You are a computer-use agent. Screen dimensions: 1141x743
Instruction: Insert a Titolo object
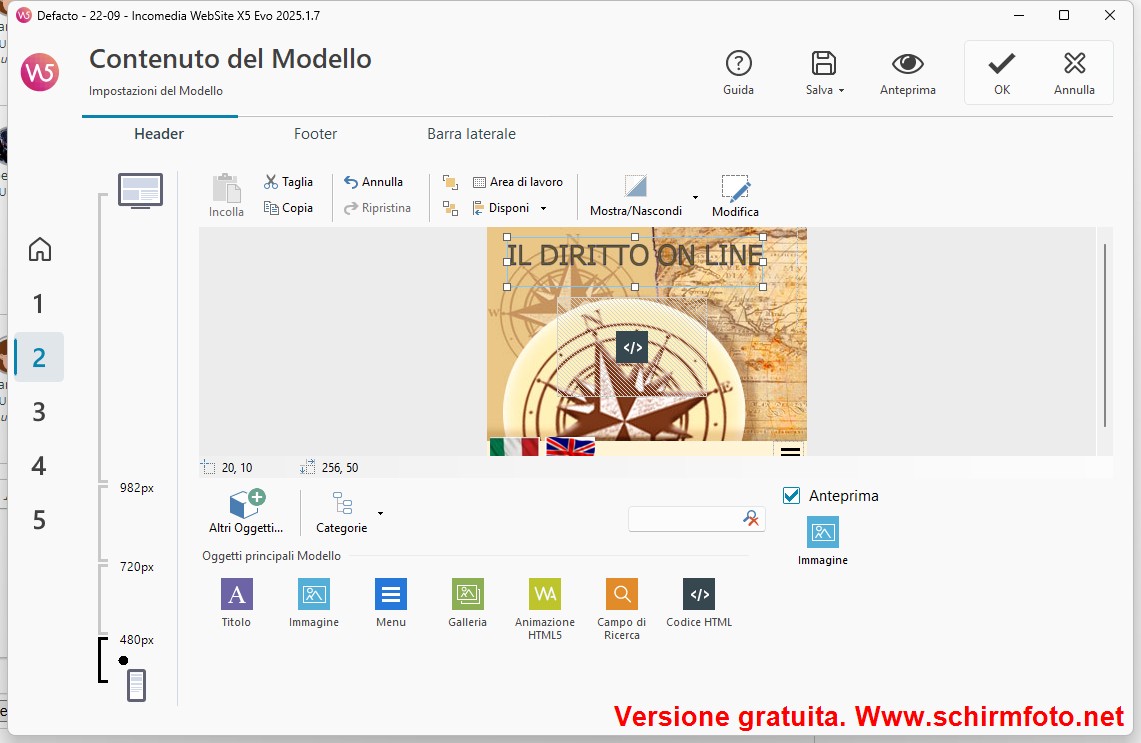pos(236,595)
